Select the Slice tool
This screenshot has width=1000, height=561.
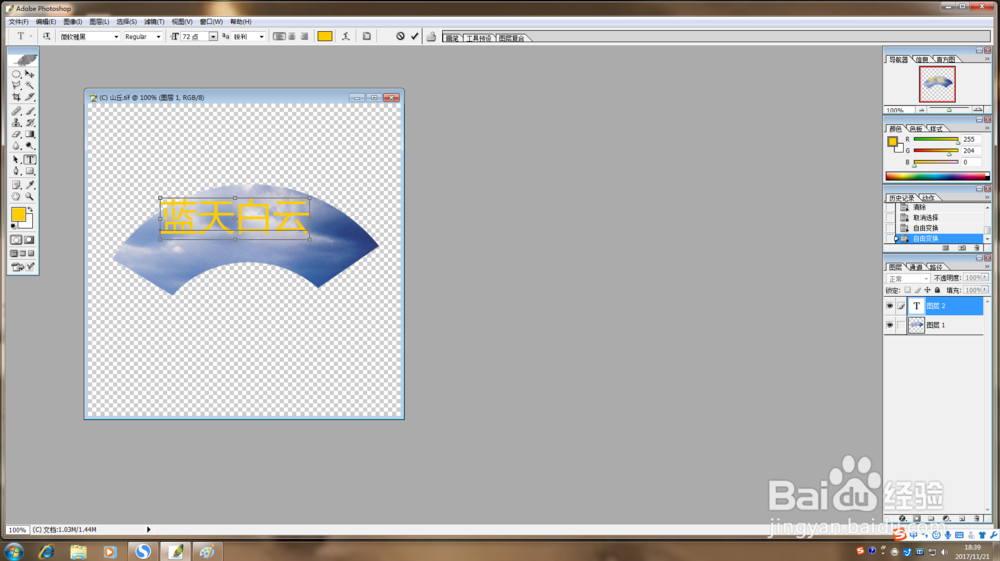(29, 97)
